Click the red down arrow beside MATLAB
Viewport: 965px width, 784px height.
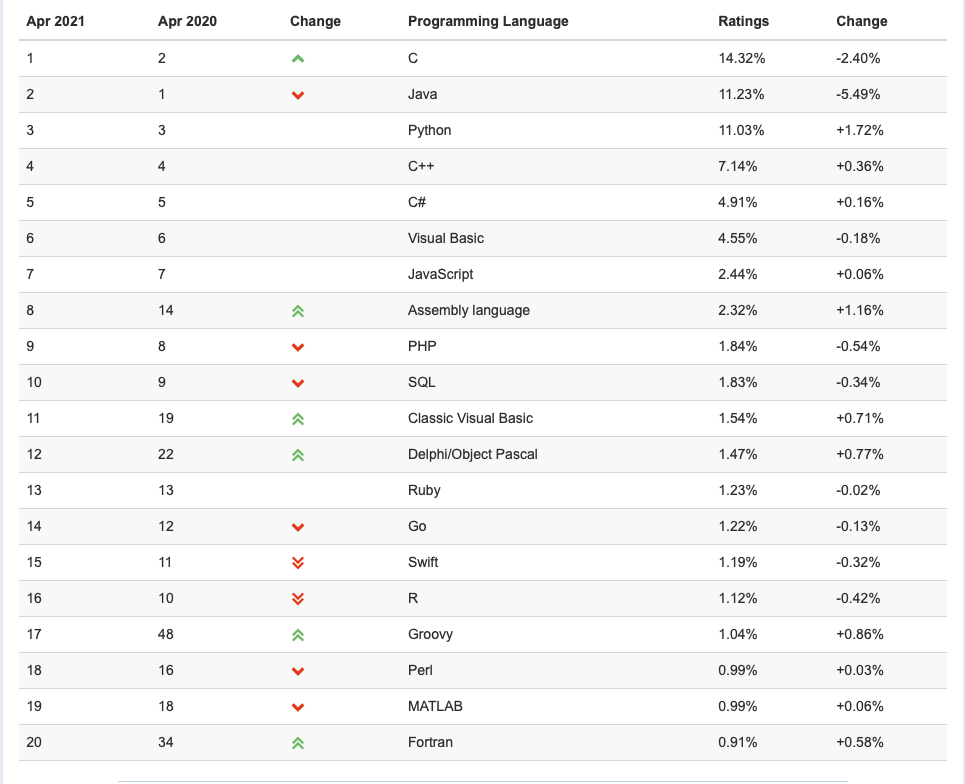[298, 708]
